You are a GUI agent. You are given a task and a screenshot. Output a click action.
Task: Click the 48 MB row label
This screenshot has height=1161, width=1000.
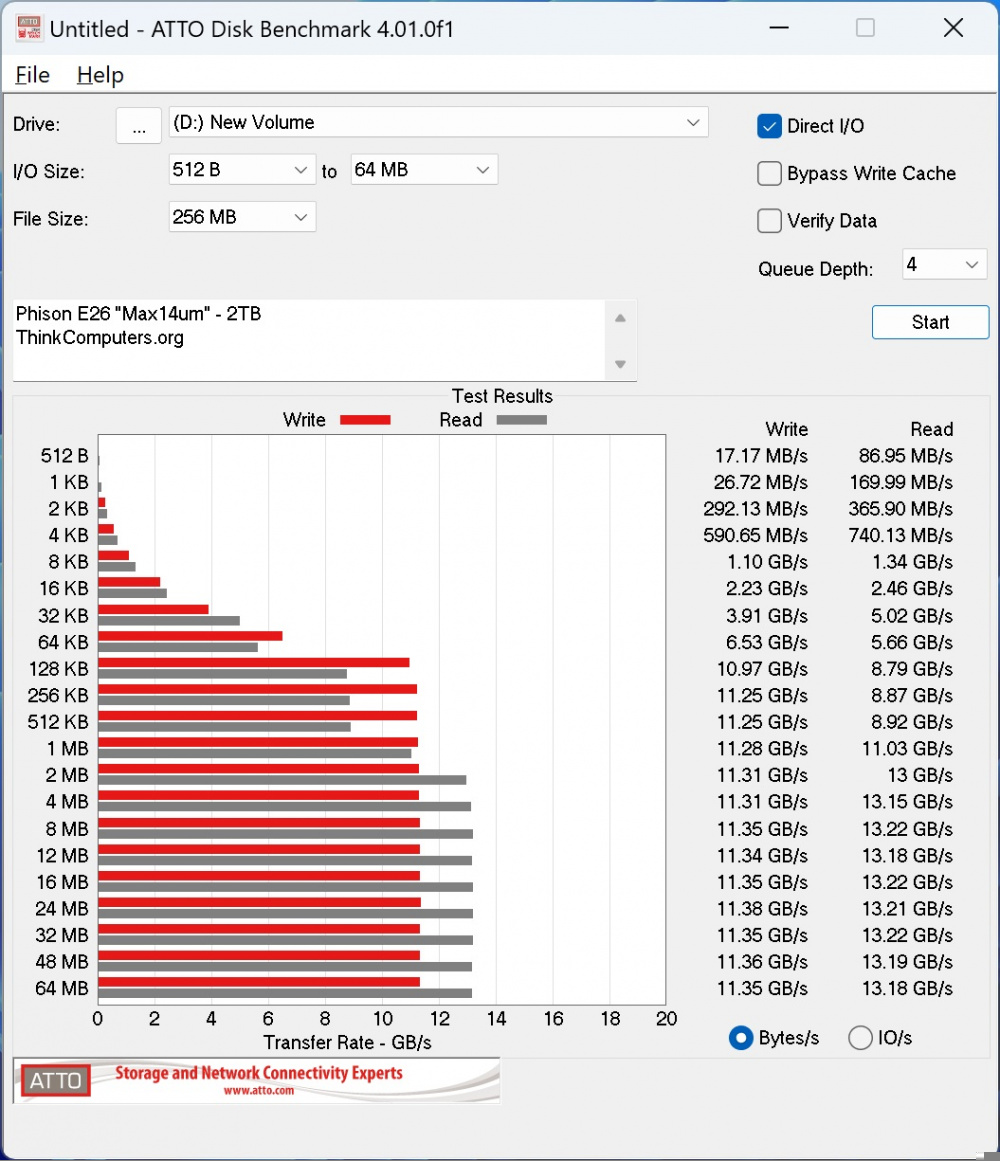tap(62, 962)
